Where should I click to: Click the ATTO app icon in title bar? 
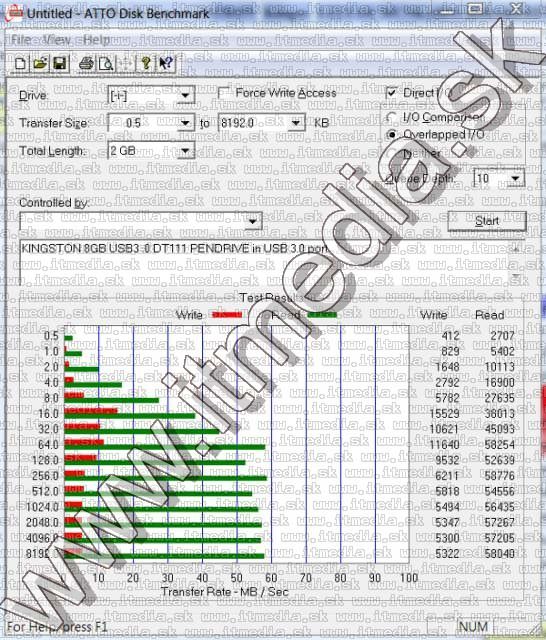(x=15, y=13)
